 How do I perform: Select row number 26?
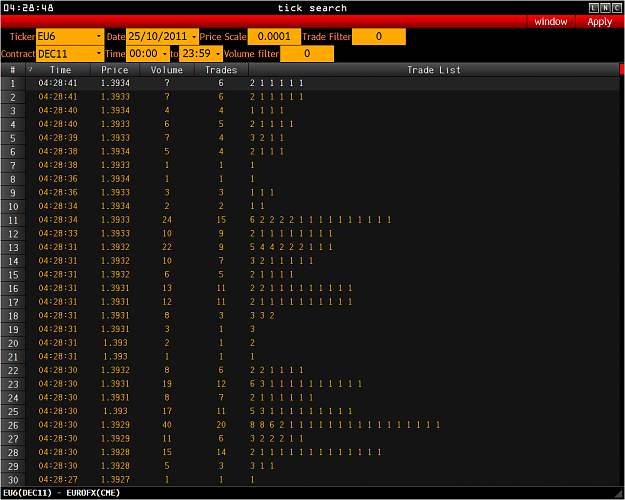13,425
